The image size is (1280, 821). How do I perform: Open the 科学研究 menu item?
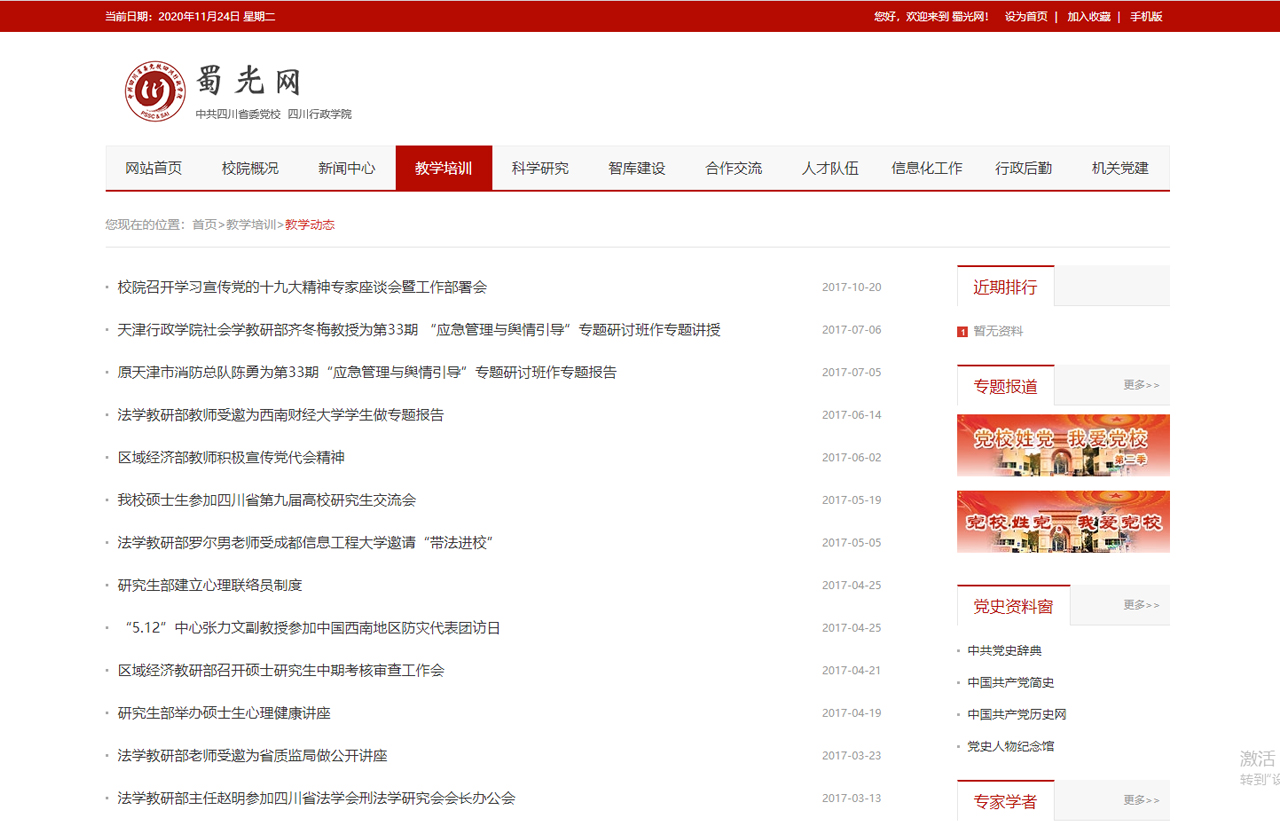point(540,168)
